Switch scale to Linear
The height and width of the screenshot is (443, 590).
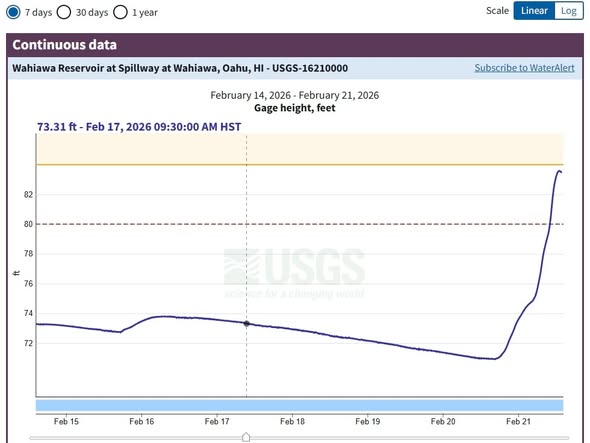click(x=534, y=11)
